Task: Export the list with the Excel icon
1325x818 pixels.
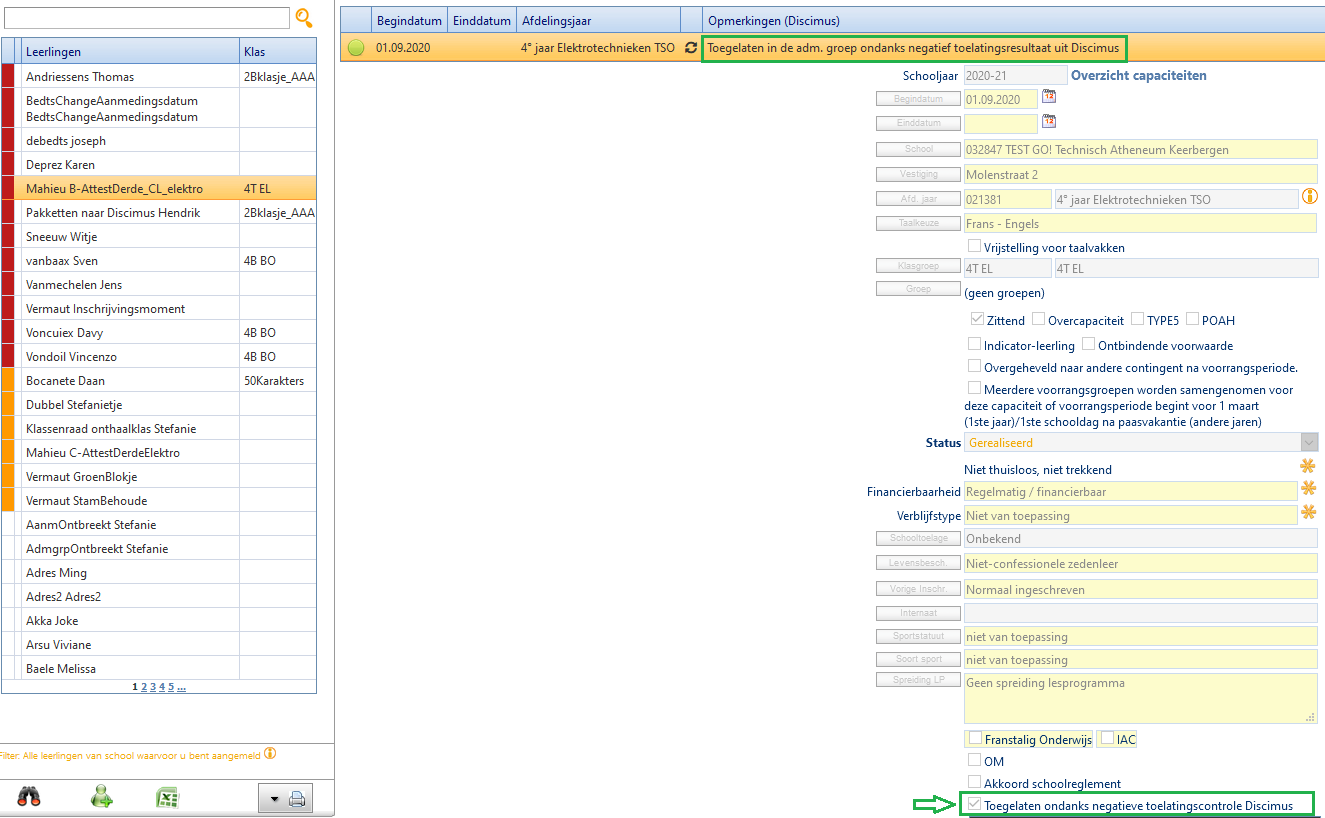Action: coord(167,797)
